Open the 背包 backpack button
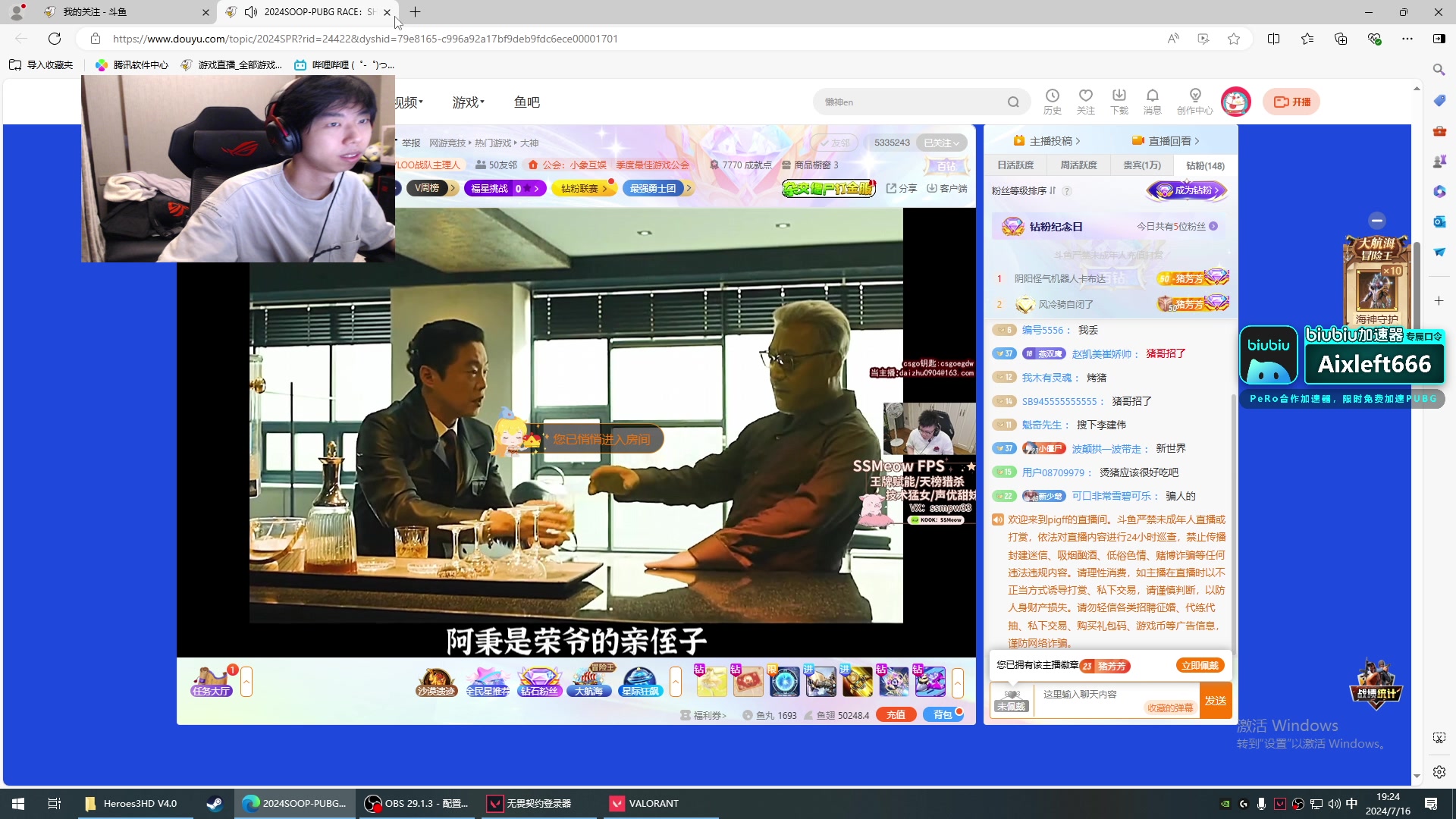The width and height of the screenshot is (1456, 819). pyautogui.click(x=943, y=715)
